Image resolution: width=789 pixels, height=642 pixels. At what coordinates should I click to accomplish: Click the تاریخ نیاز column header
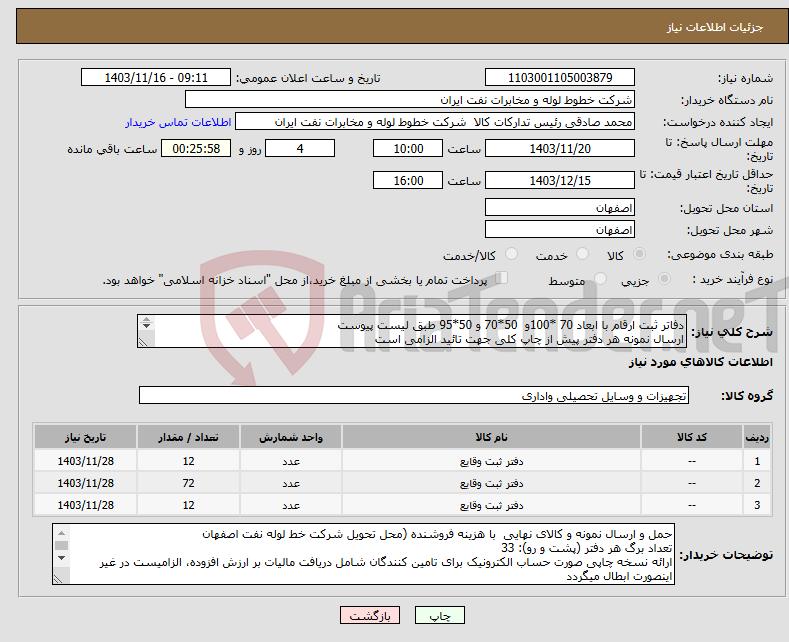coord(86,437)
